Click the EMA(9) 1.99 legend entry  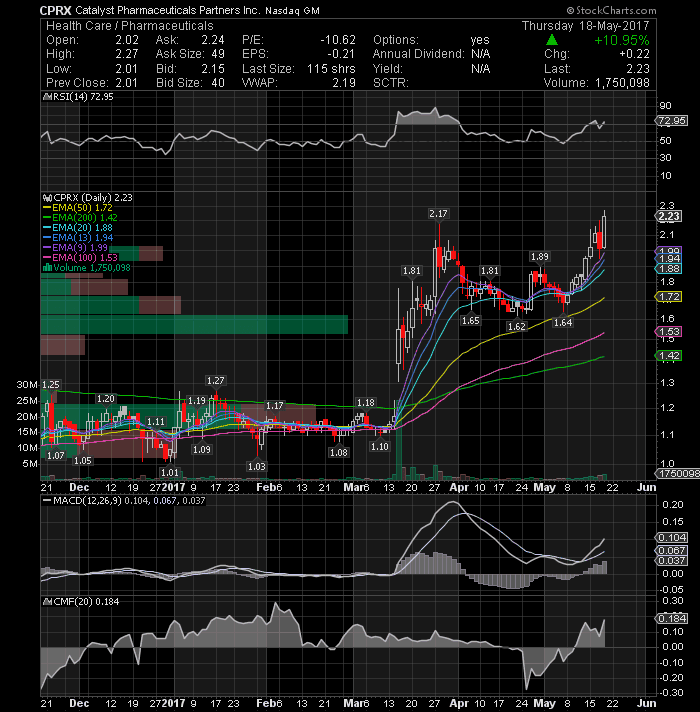(75, 247)
